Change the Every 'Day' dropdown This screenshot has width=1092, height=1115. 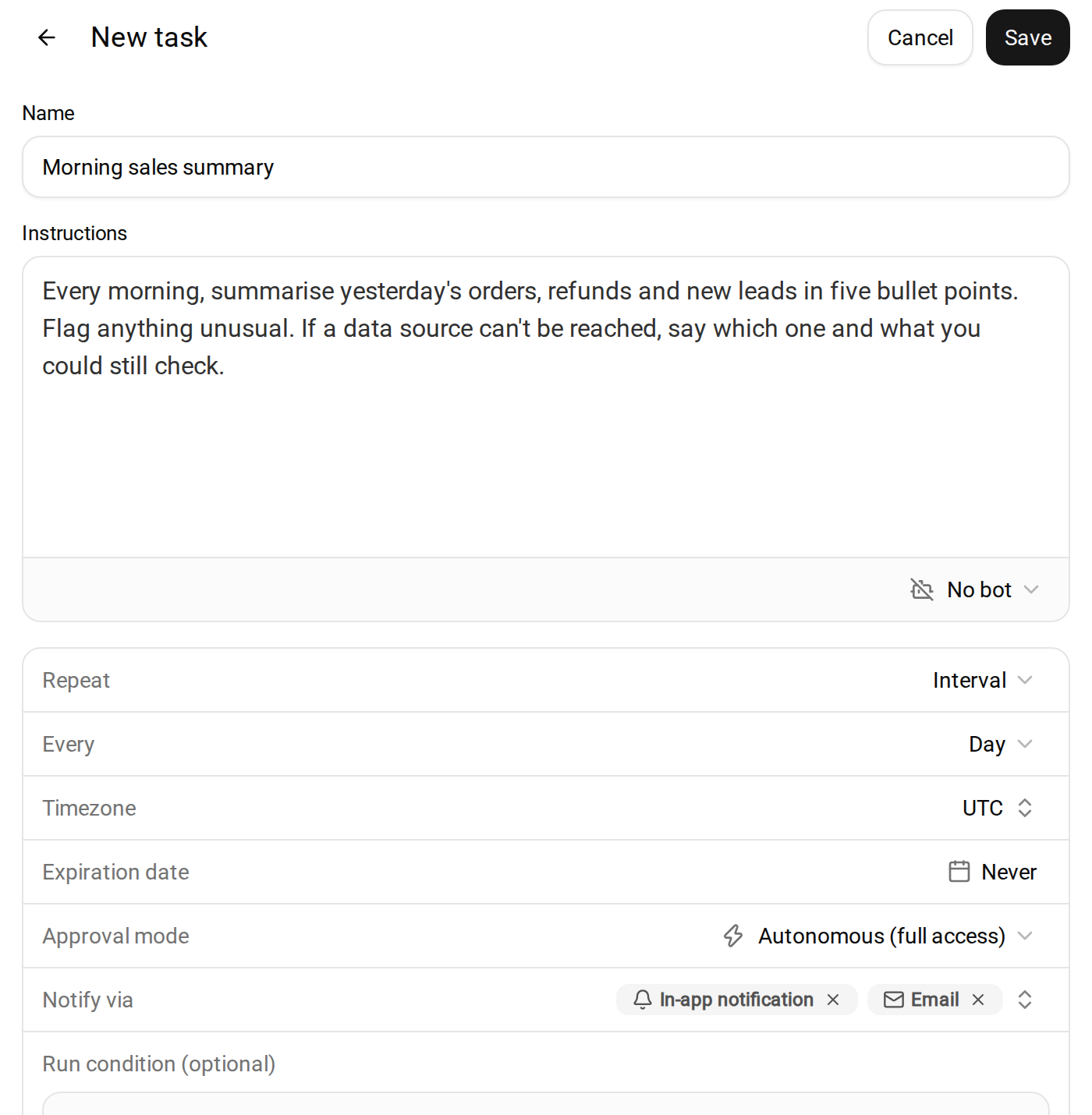click(x=1001, y=744)
